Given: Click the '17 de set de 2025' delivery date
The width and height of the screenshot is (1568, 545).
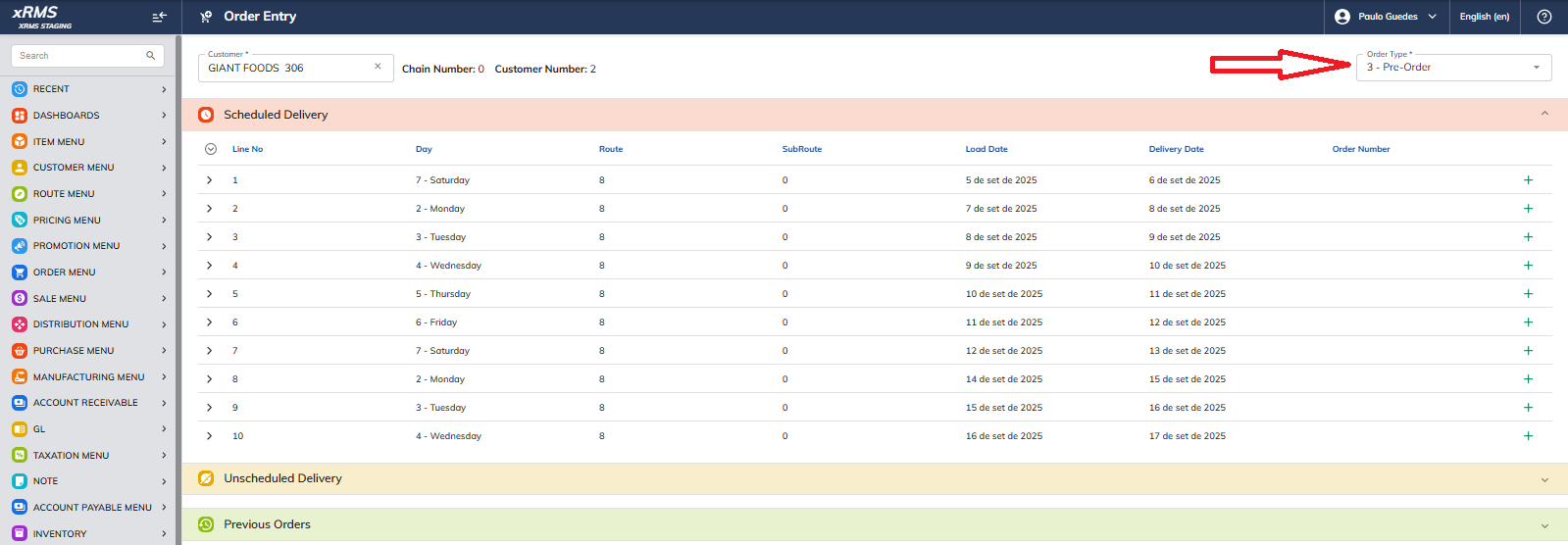Looking at the screenshot, I should pos(1188,436).
